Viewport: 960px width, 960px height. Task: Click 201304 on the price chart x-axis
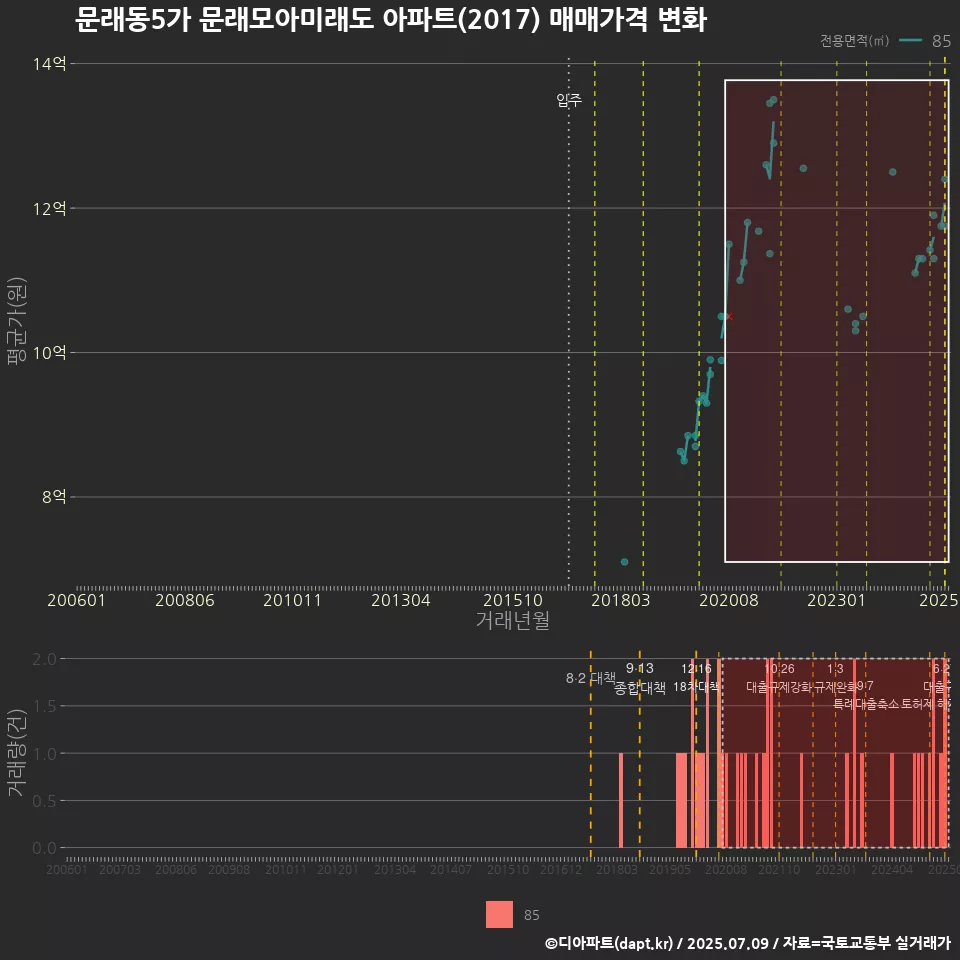pos(400,600)
